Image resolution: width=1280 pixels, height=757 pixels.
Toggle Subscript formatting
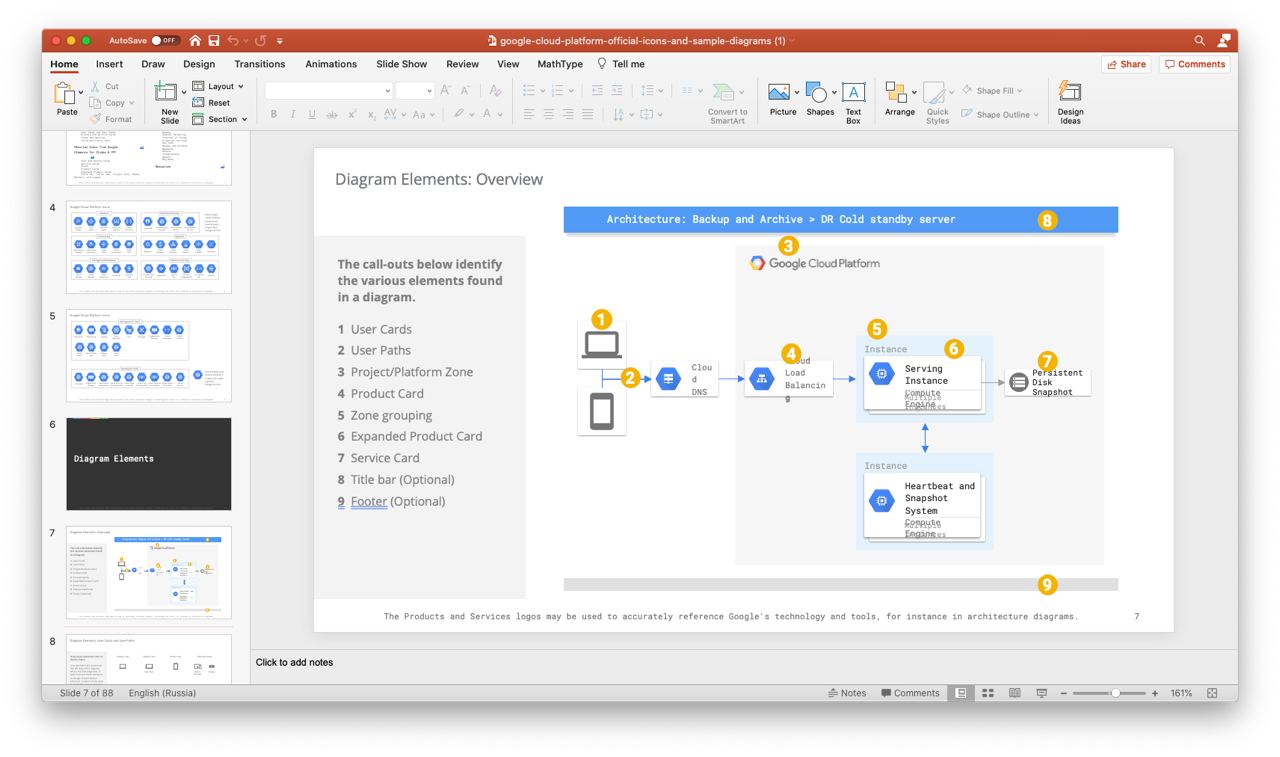coord(371,115)
